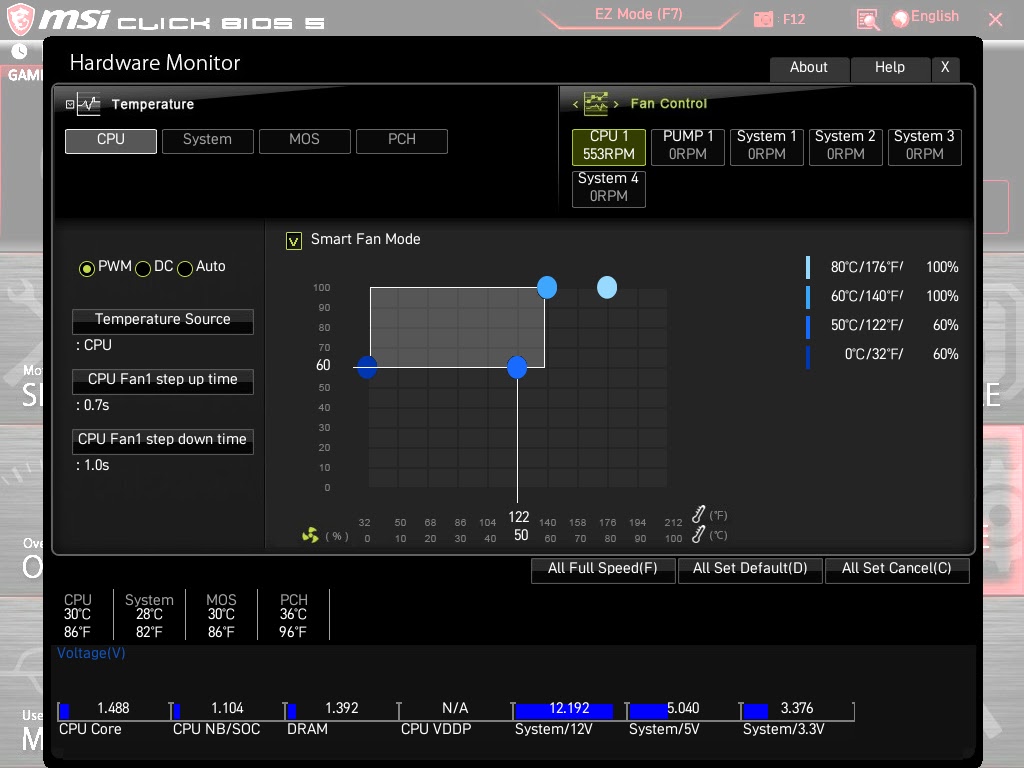This screenshot has width=1024, height=768.
Task: Select the Auto radio button
Action: 185,268
